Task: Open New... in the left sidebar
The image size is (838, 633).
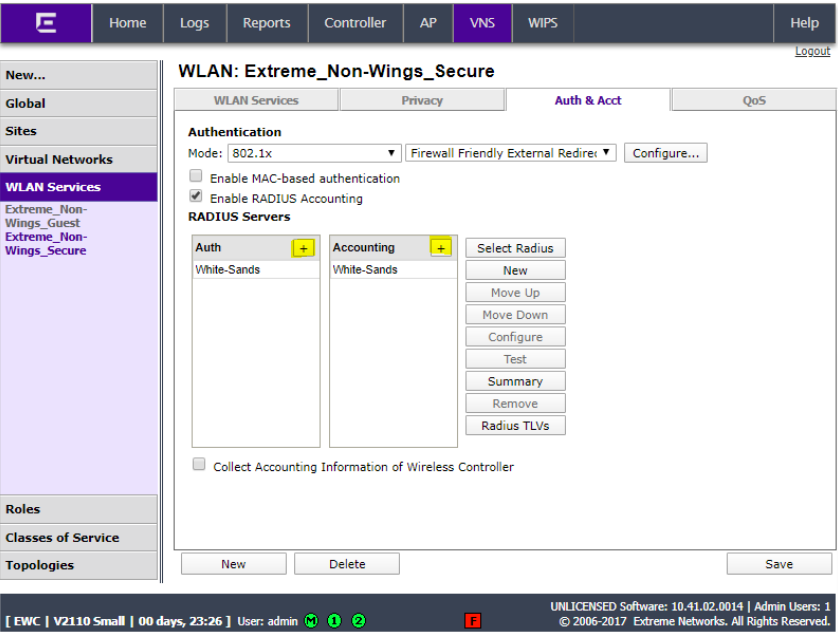Action: point(79,75)
